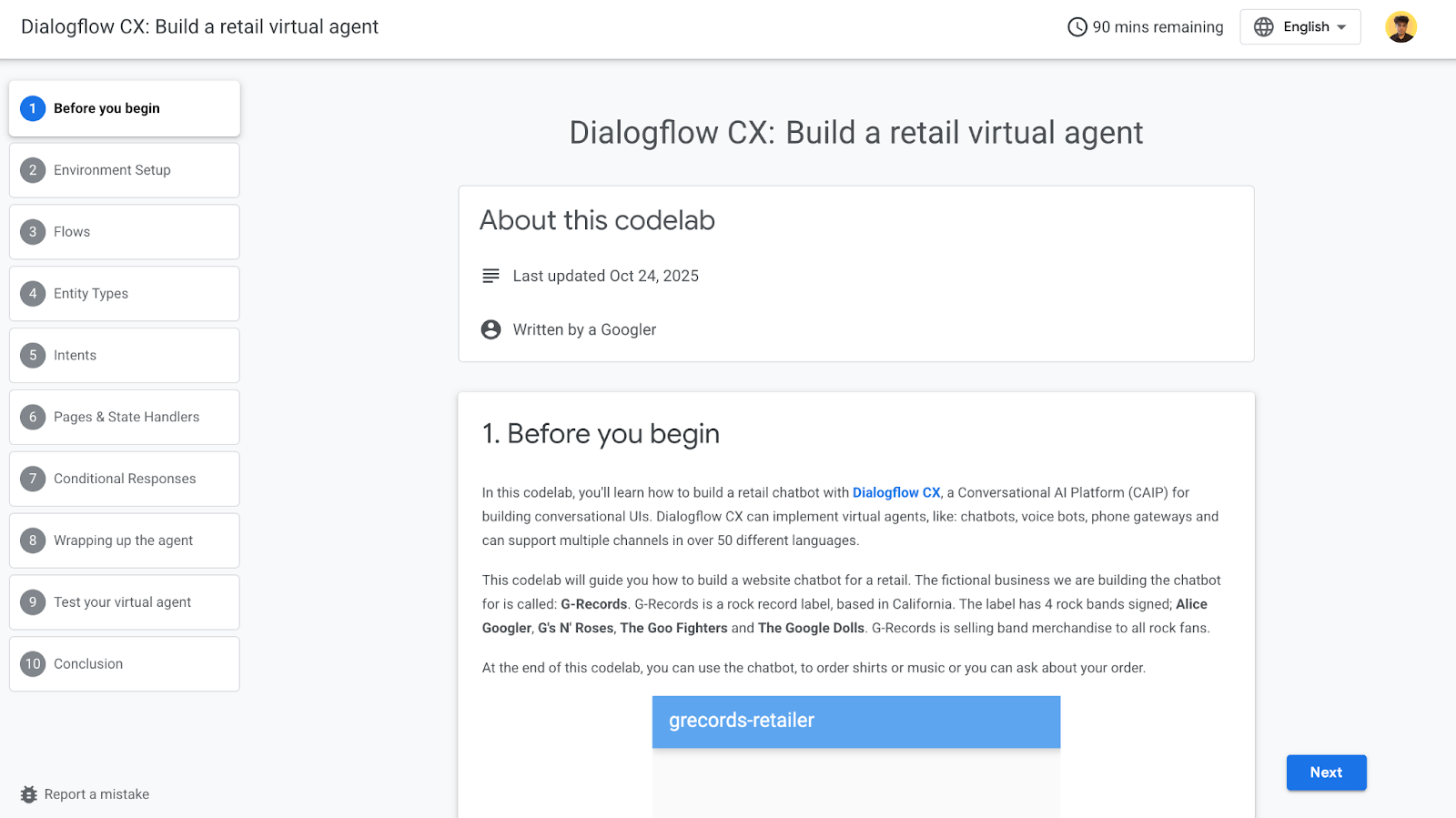Image resolution: width=1456 pixels, height=818 pixels.
Task: Open Test your virtual agent step
Action: (125, 602)
